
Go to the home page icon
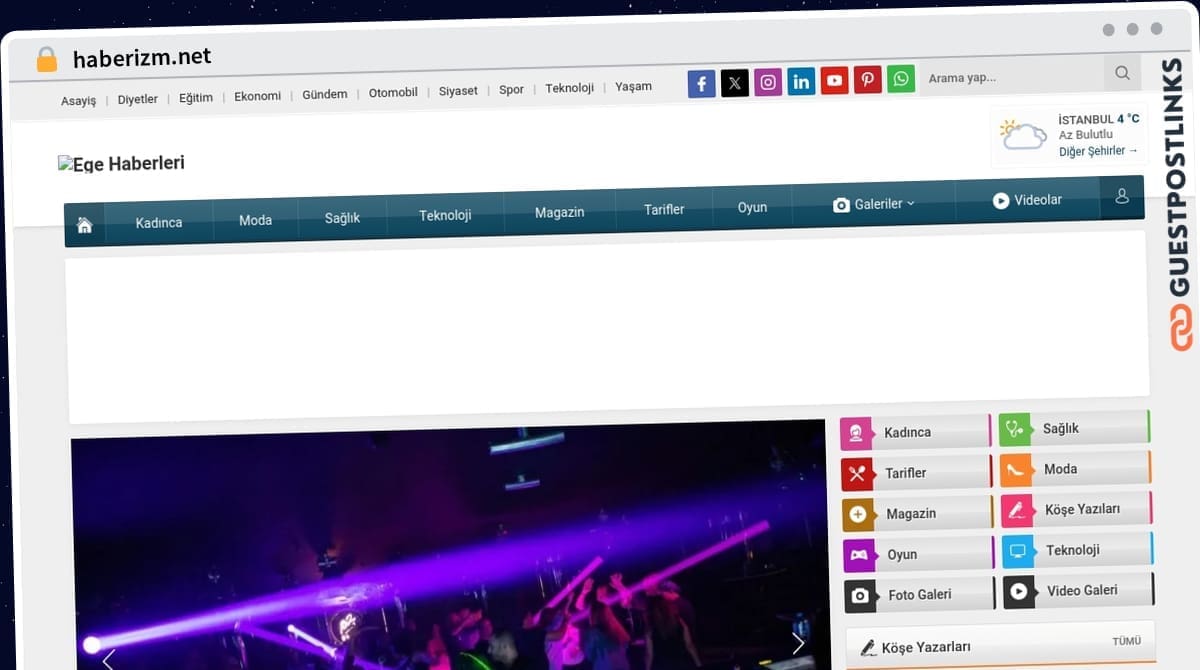85,226
